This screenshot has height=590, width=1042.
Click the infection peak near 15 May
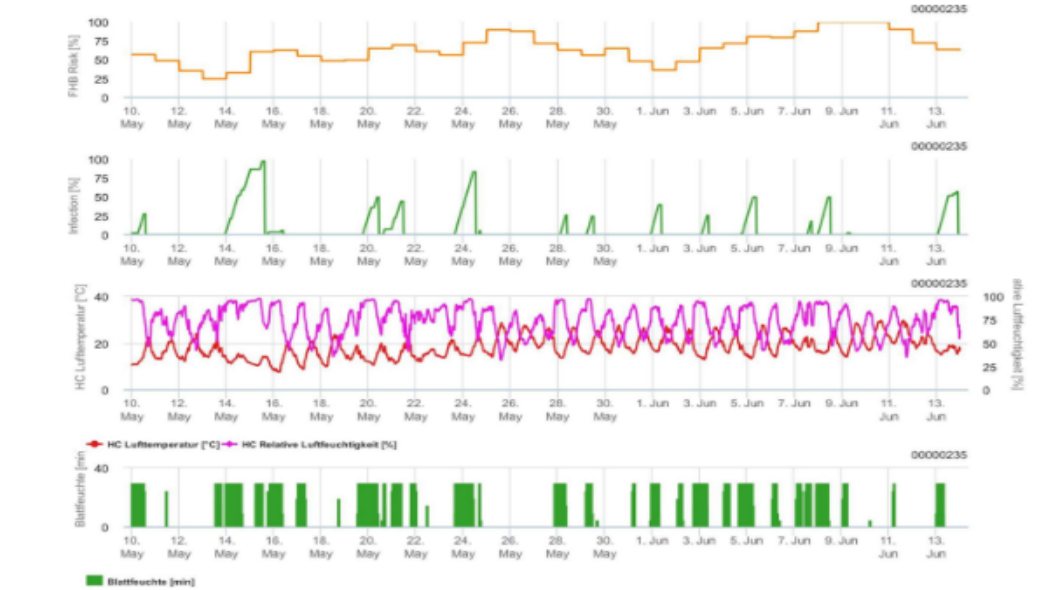(262, 162)
